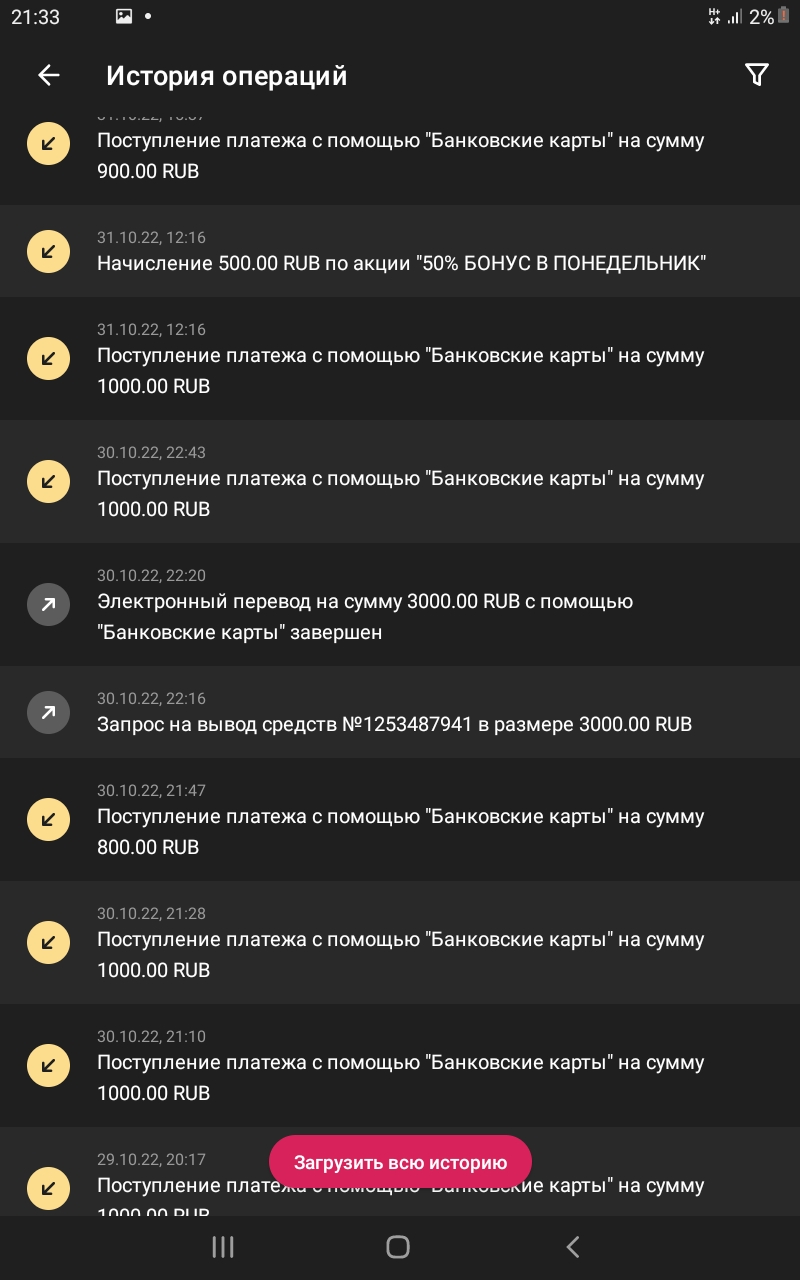Tap the outgoing transfer icon for 3000.00 RUB

pos(48,604)
